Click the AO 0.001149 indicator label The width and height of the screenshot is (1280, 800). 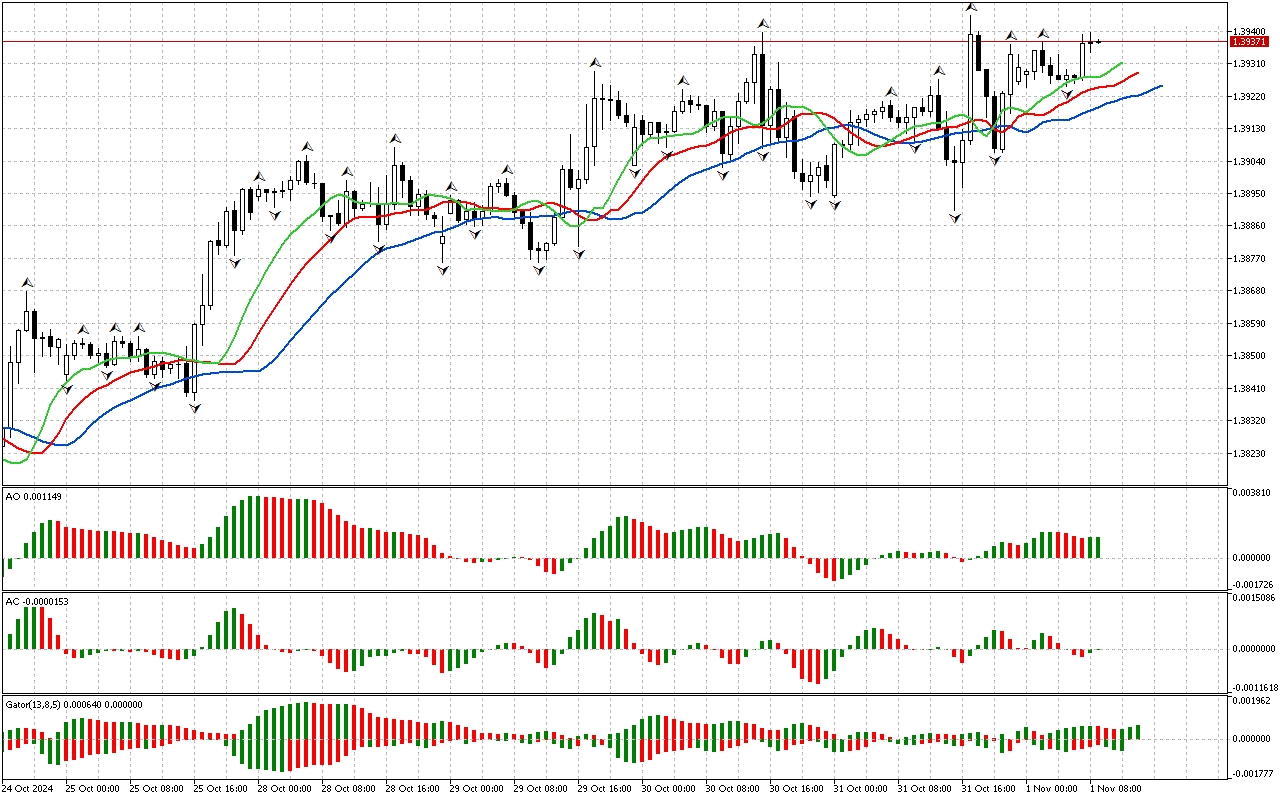pyautogui.click(x=33, y=497)
